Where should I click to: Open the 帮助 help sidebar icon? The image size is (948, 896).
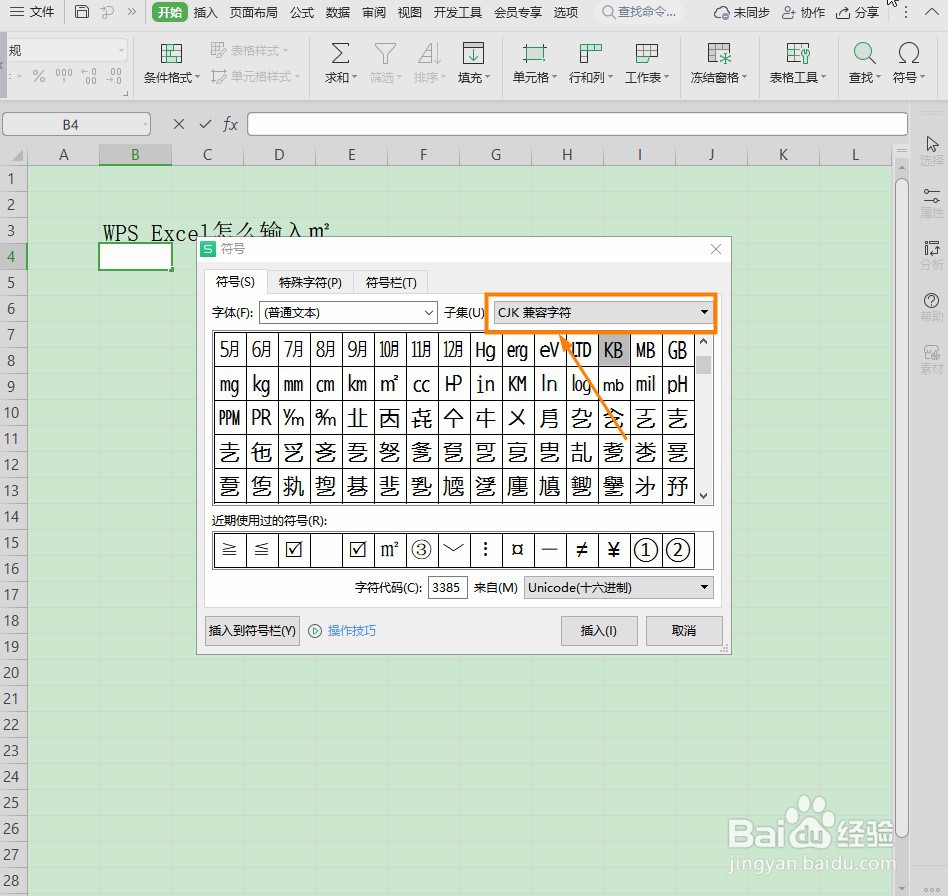point(932,307)
